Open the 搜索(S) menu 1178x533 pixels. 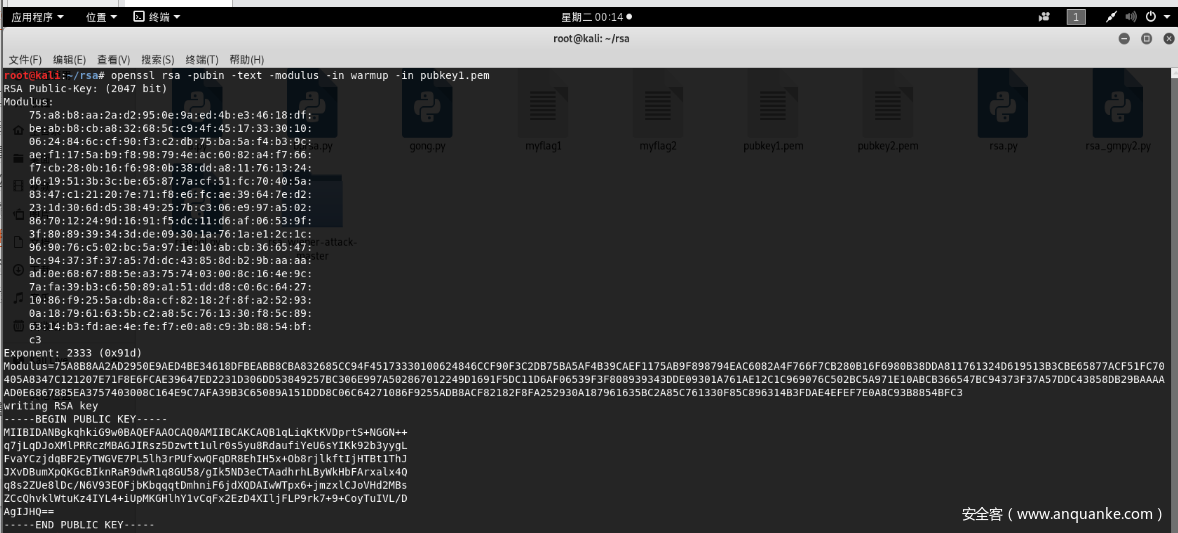tap(157, 60)
